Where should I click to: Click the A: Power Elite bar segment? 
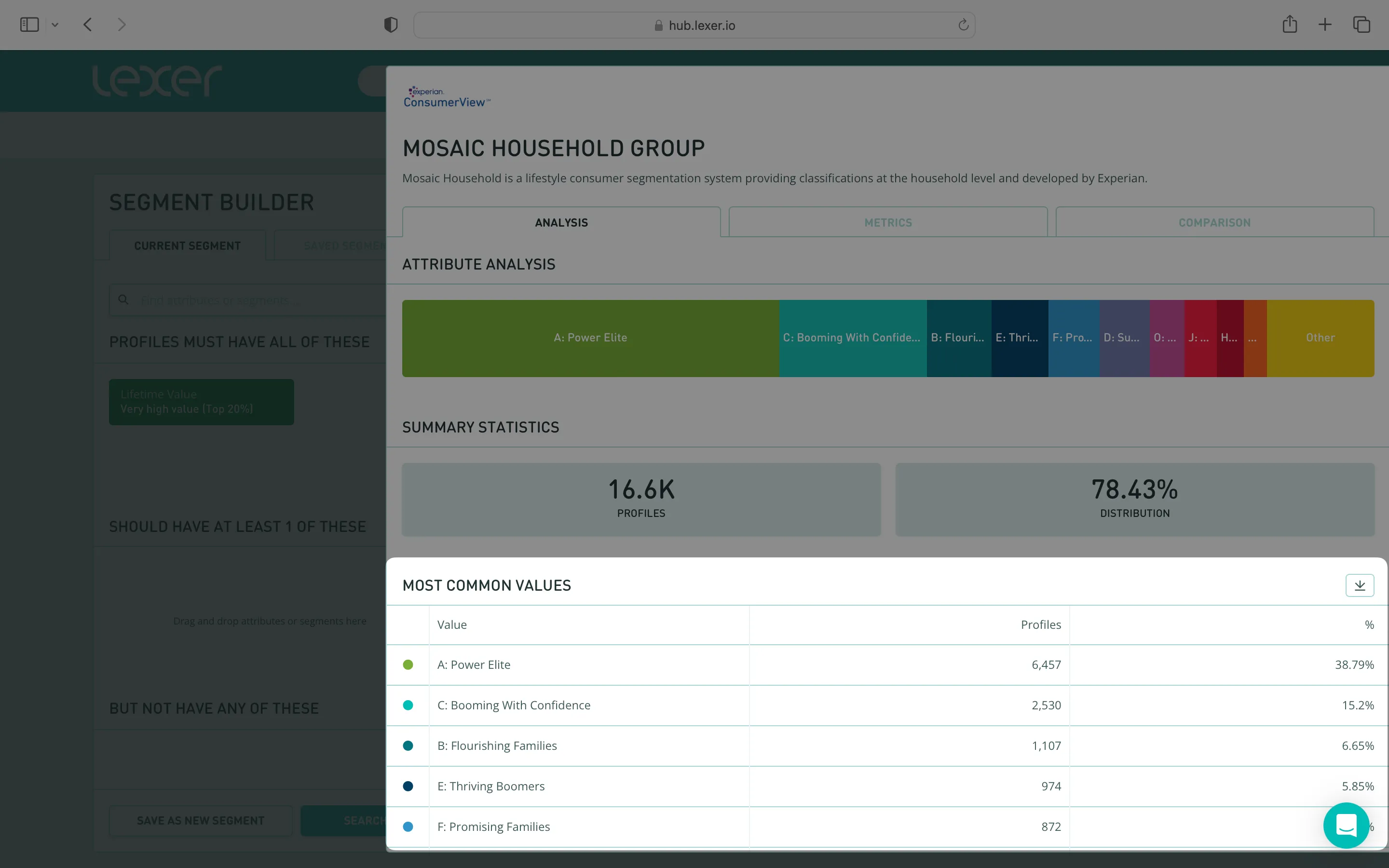(590, 338)
